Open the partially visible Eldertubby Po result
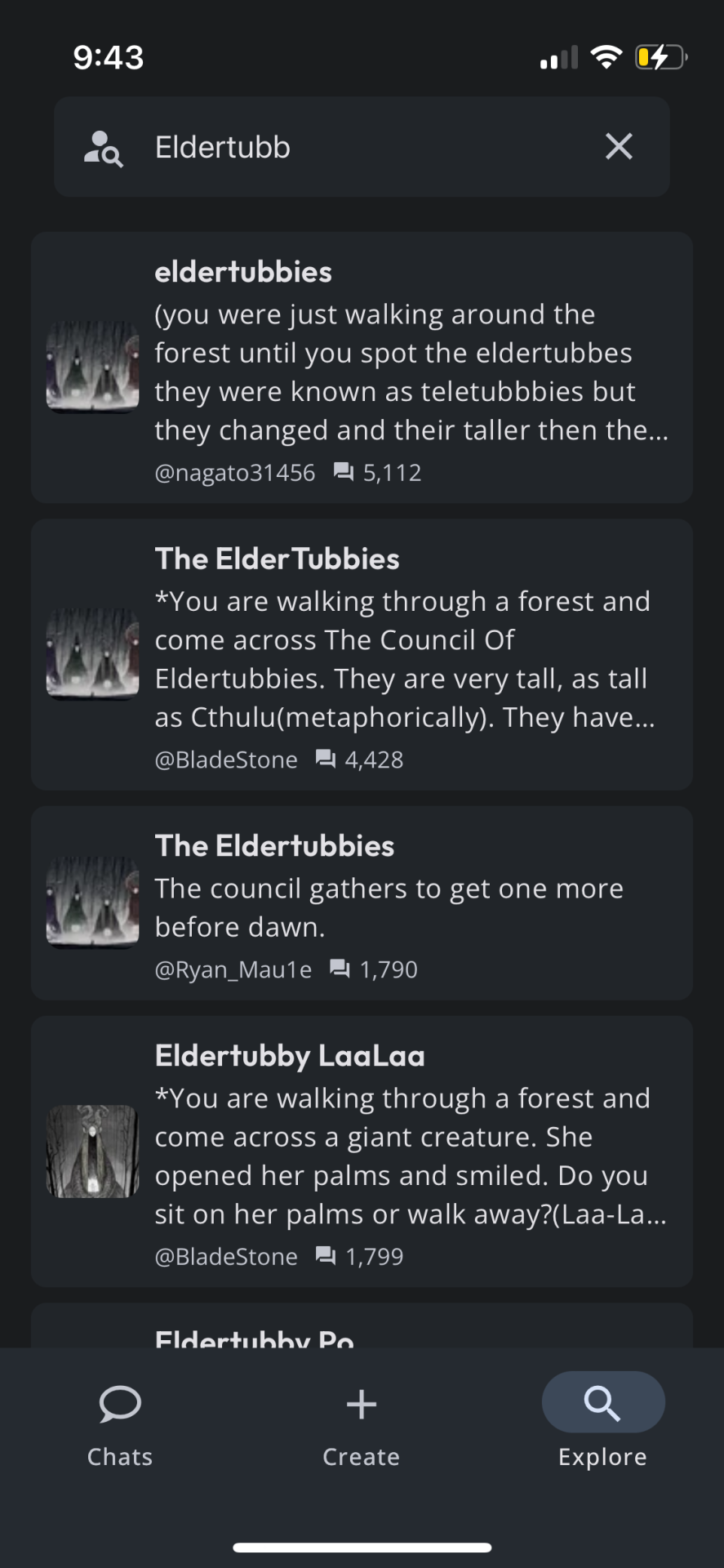This screenshot has height=1568, width=724. 362,1326
